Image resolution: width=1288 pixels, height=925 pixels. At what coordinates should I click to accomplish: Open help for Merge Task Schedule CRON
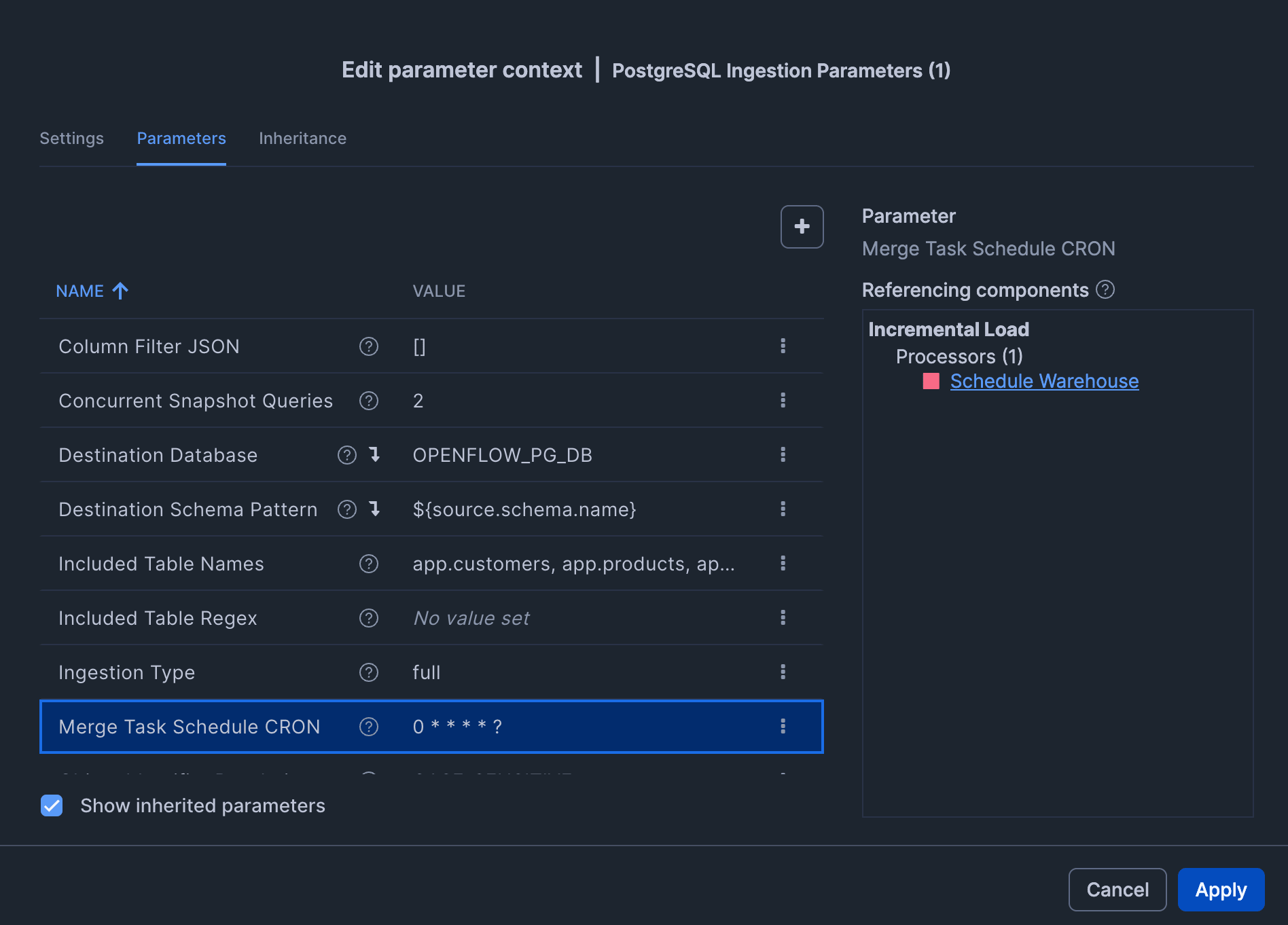pyautogui.click(x=369, y=727)
